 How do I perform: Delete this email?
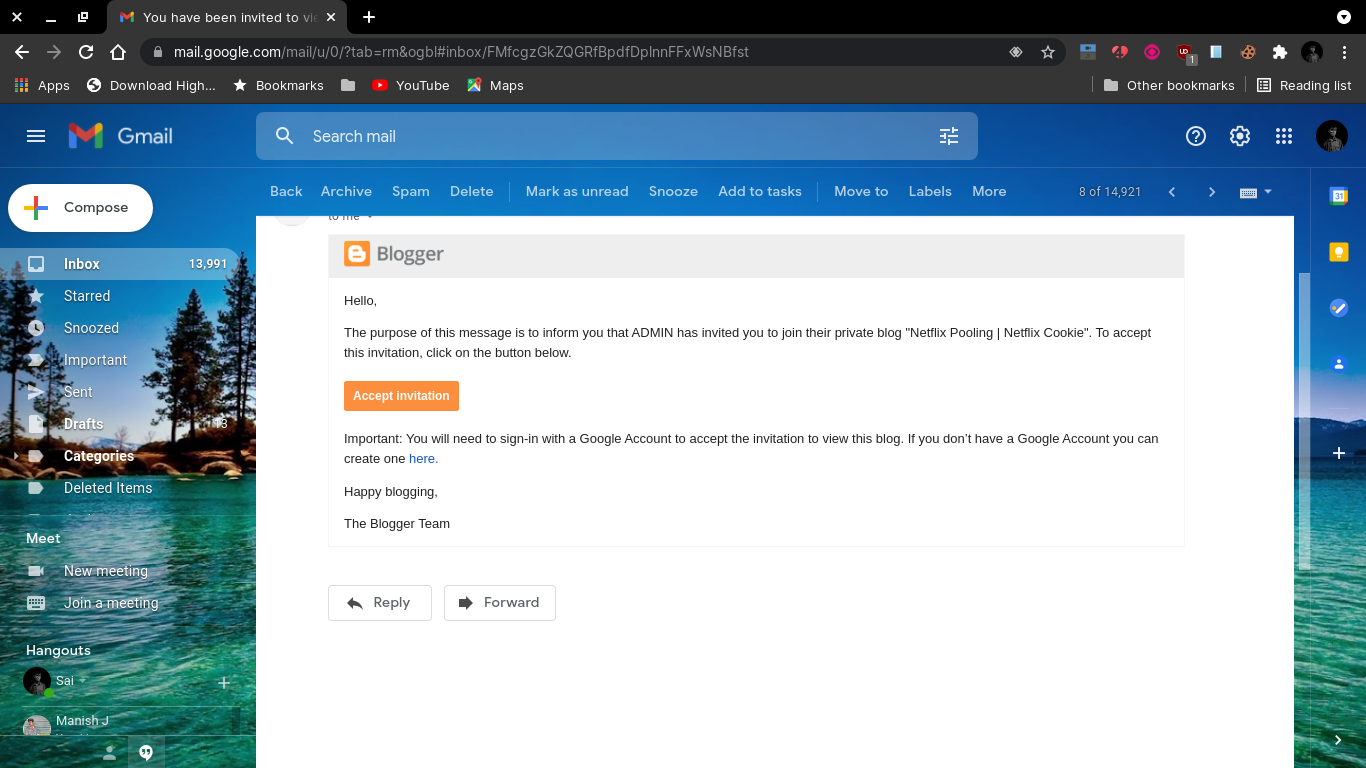(x=472, y=192)
